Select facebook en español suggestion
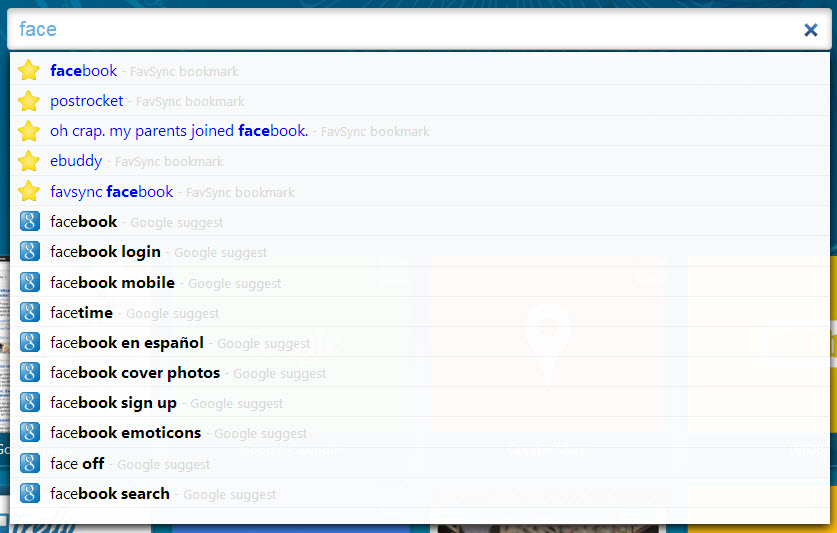The width and height of the screenshot is (837, 533). coord(127,343)
